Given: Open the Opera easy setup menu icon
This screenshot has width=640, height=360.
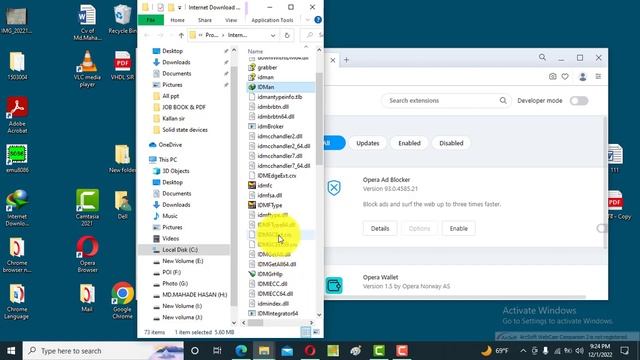Looking at the screenshot, I should pos(598,76).
